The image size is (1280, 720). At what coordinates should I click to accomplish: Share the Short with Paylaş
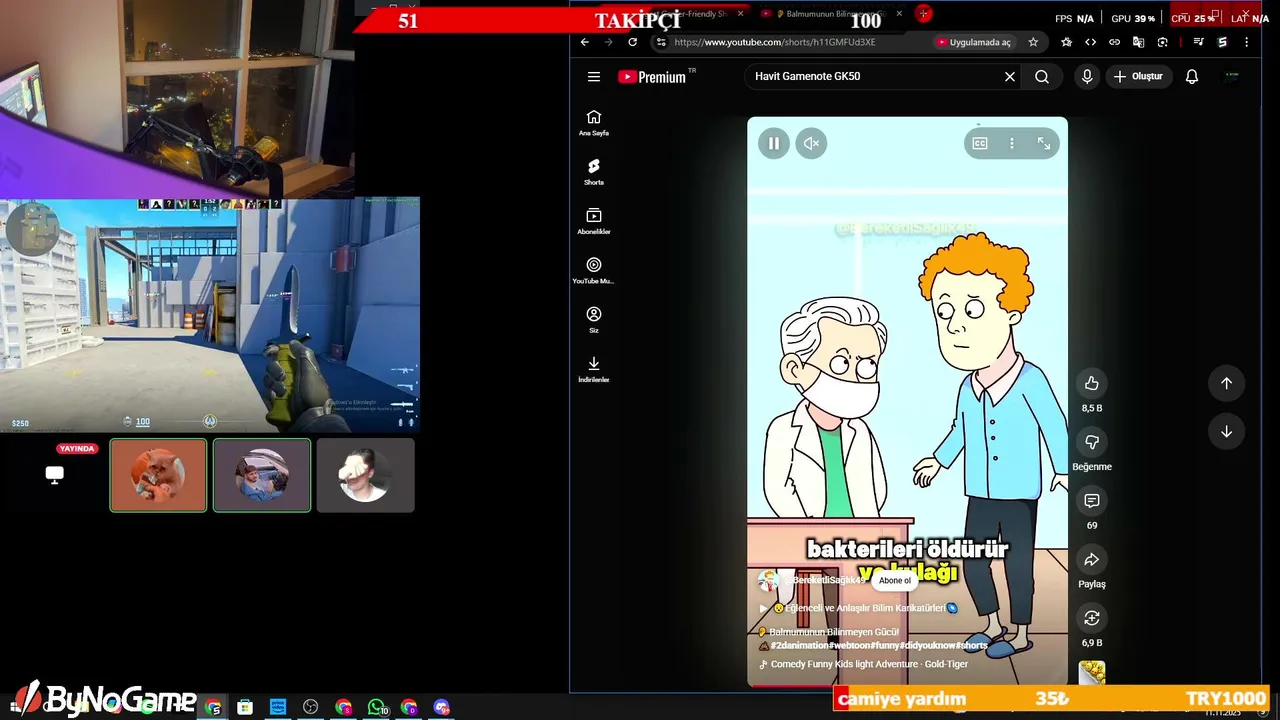1092,560
